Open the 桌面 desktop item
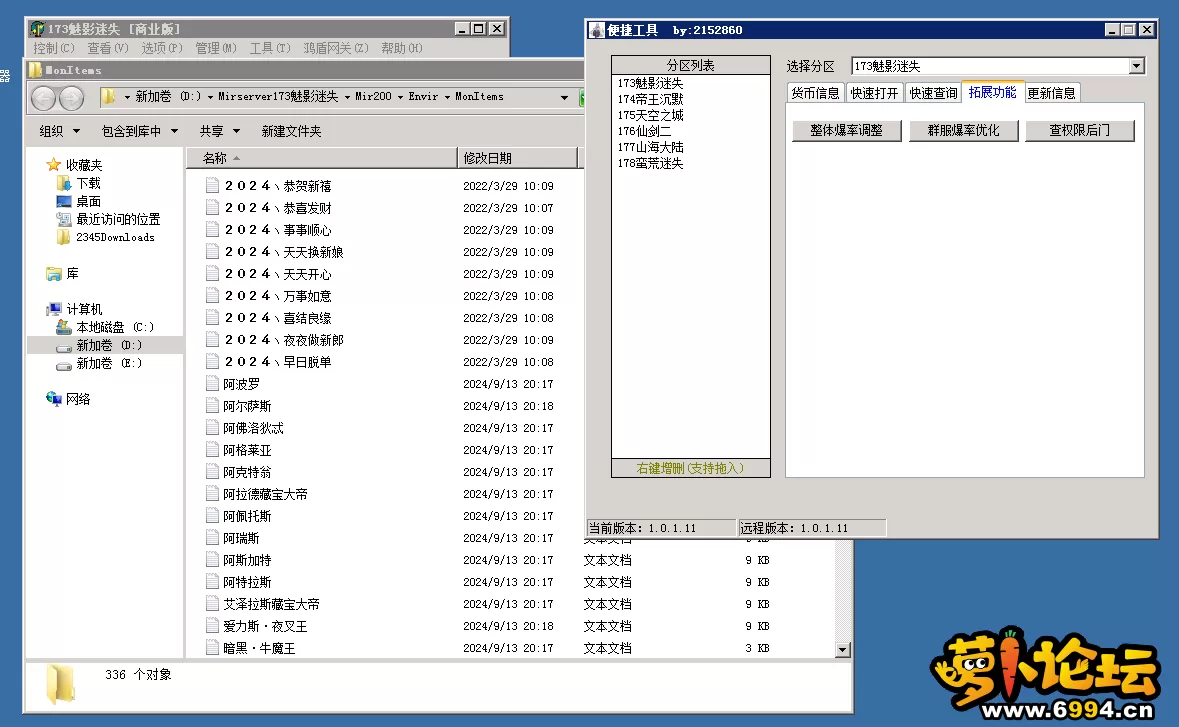This screenshot has height=727, width=1179. coord(89,201)
